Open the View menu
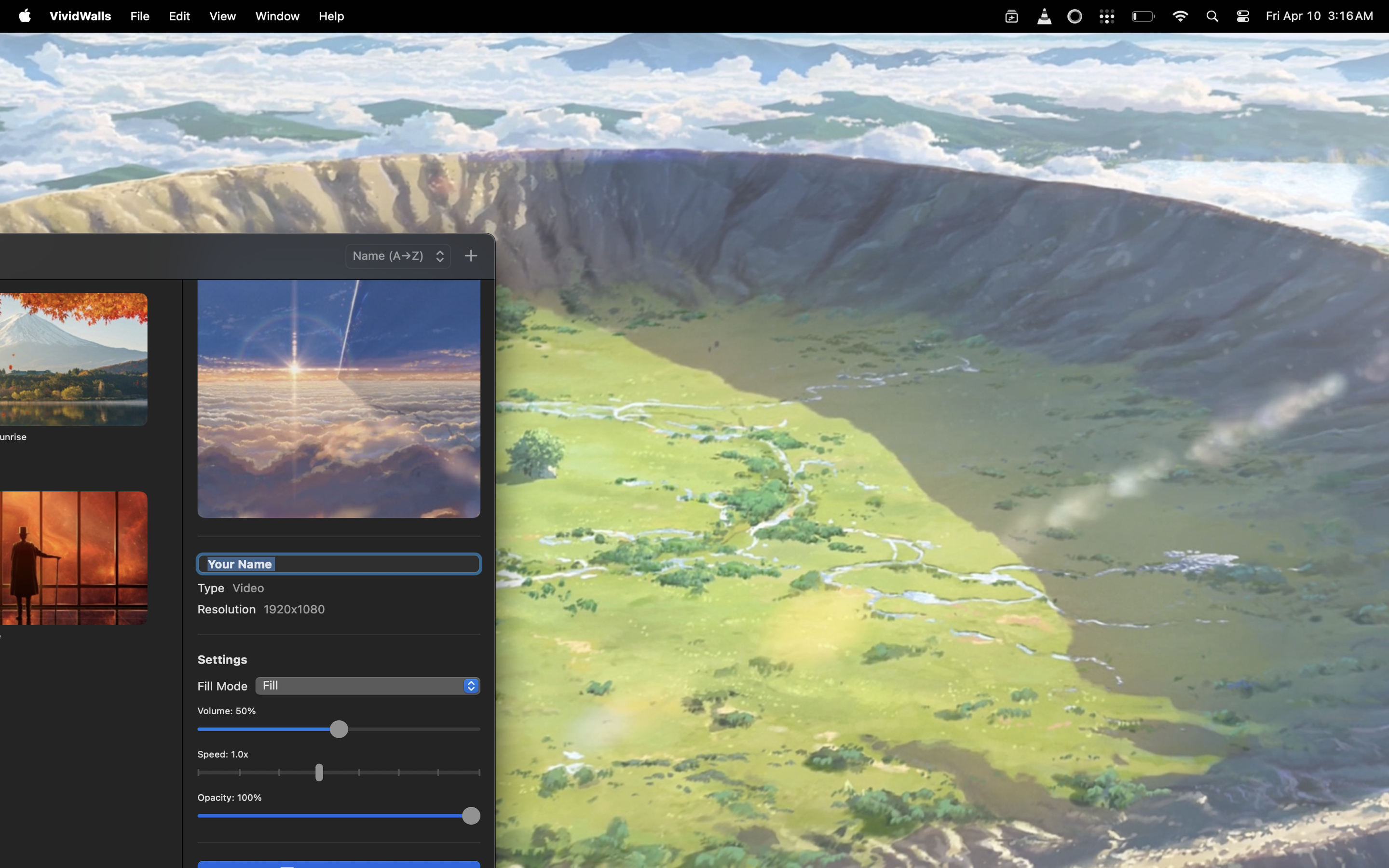 (x=223, y=16)
